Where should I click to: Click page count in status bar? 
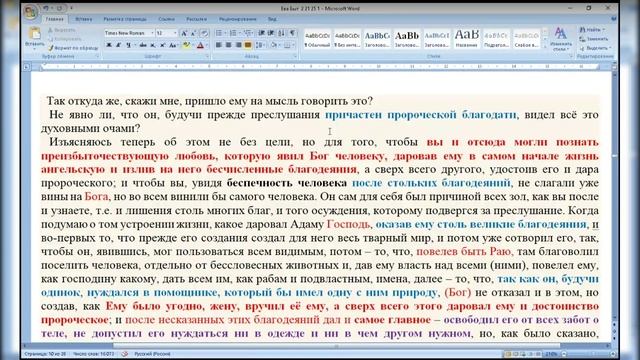pyautogui.click(x=45, y=354)
